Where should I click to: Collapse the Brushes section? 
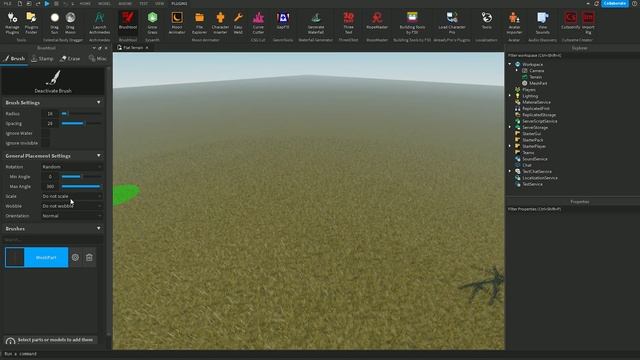pos(98,229)
